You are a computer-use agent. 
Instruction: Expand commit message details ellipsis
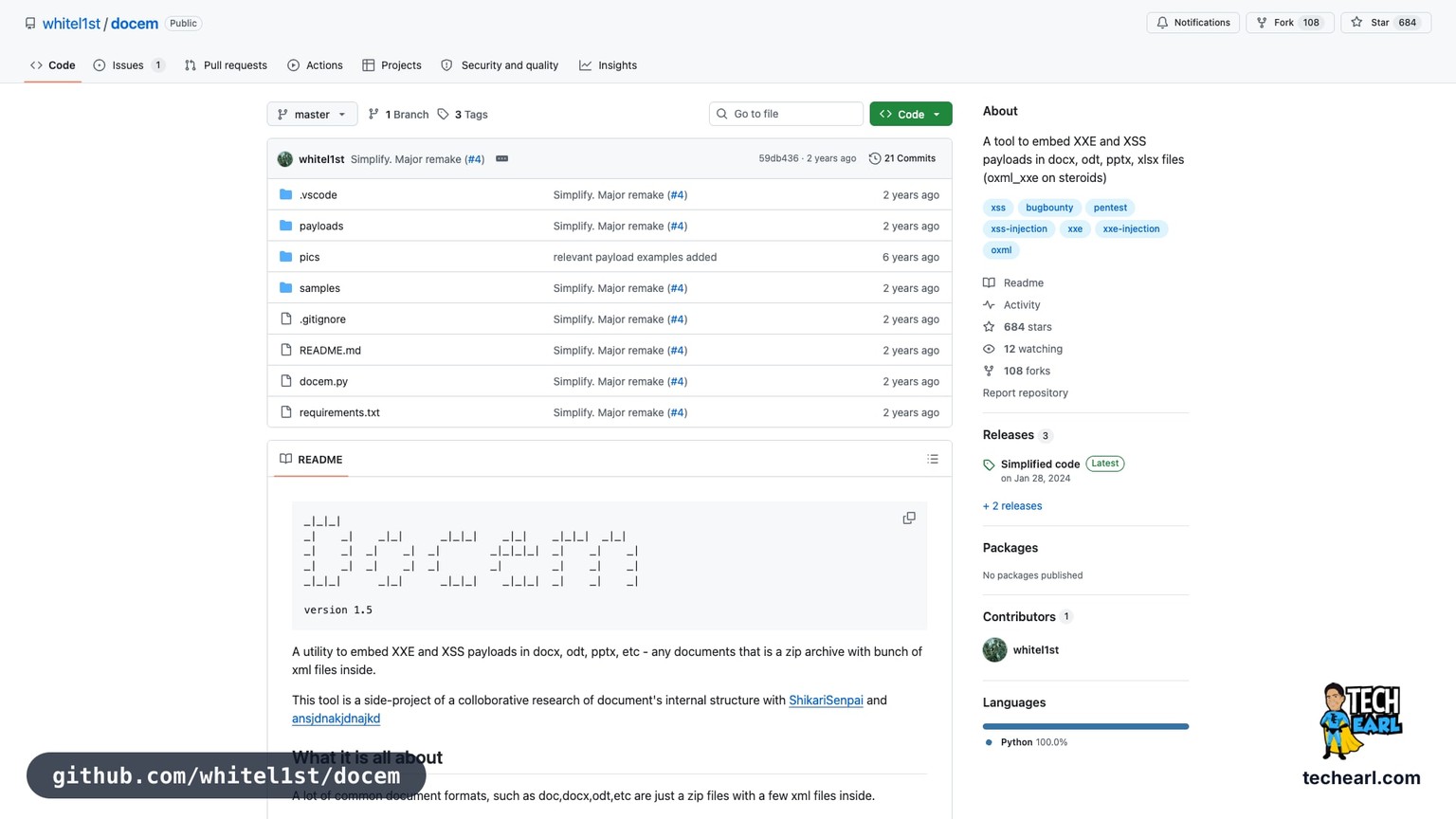[502, 158]
